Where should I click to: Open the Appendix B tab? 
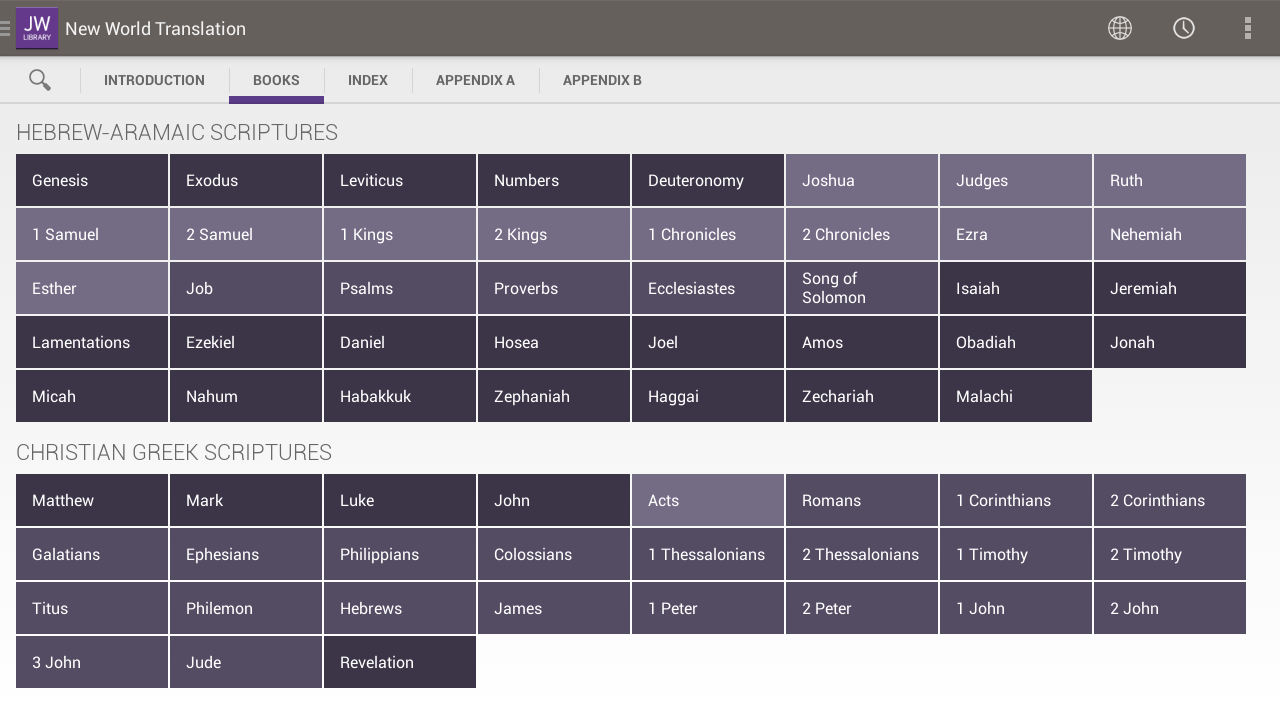(602, 80)
